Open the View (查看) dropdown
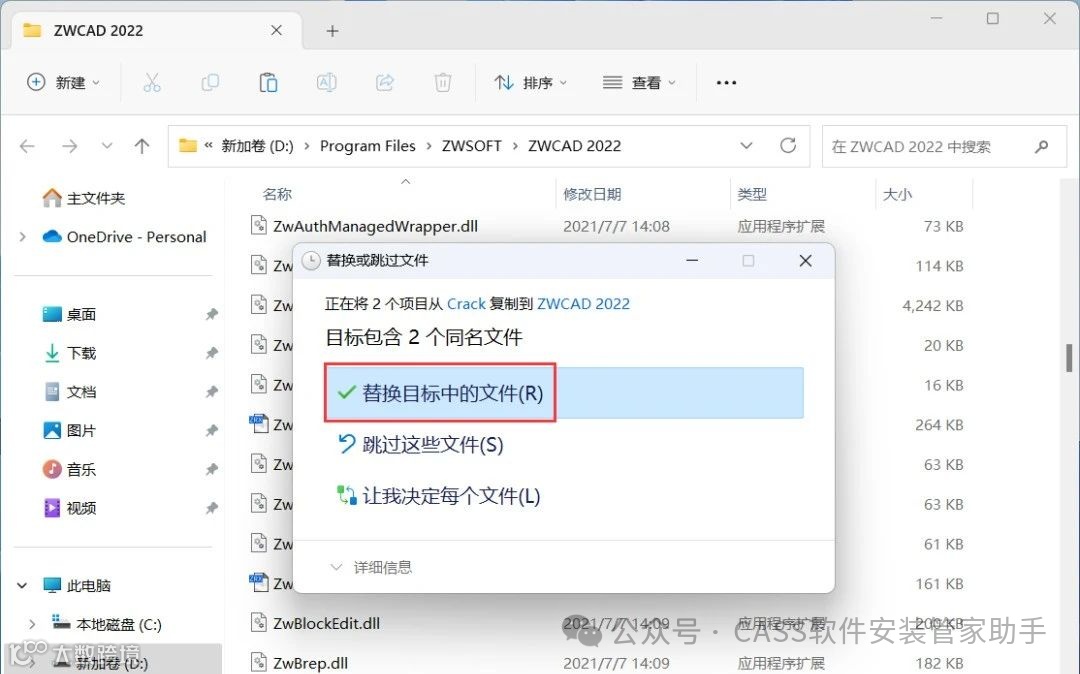Viewport: 1080px width, 674px height. pyautogui.click(x=638, y=83)
